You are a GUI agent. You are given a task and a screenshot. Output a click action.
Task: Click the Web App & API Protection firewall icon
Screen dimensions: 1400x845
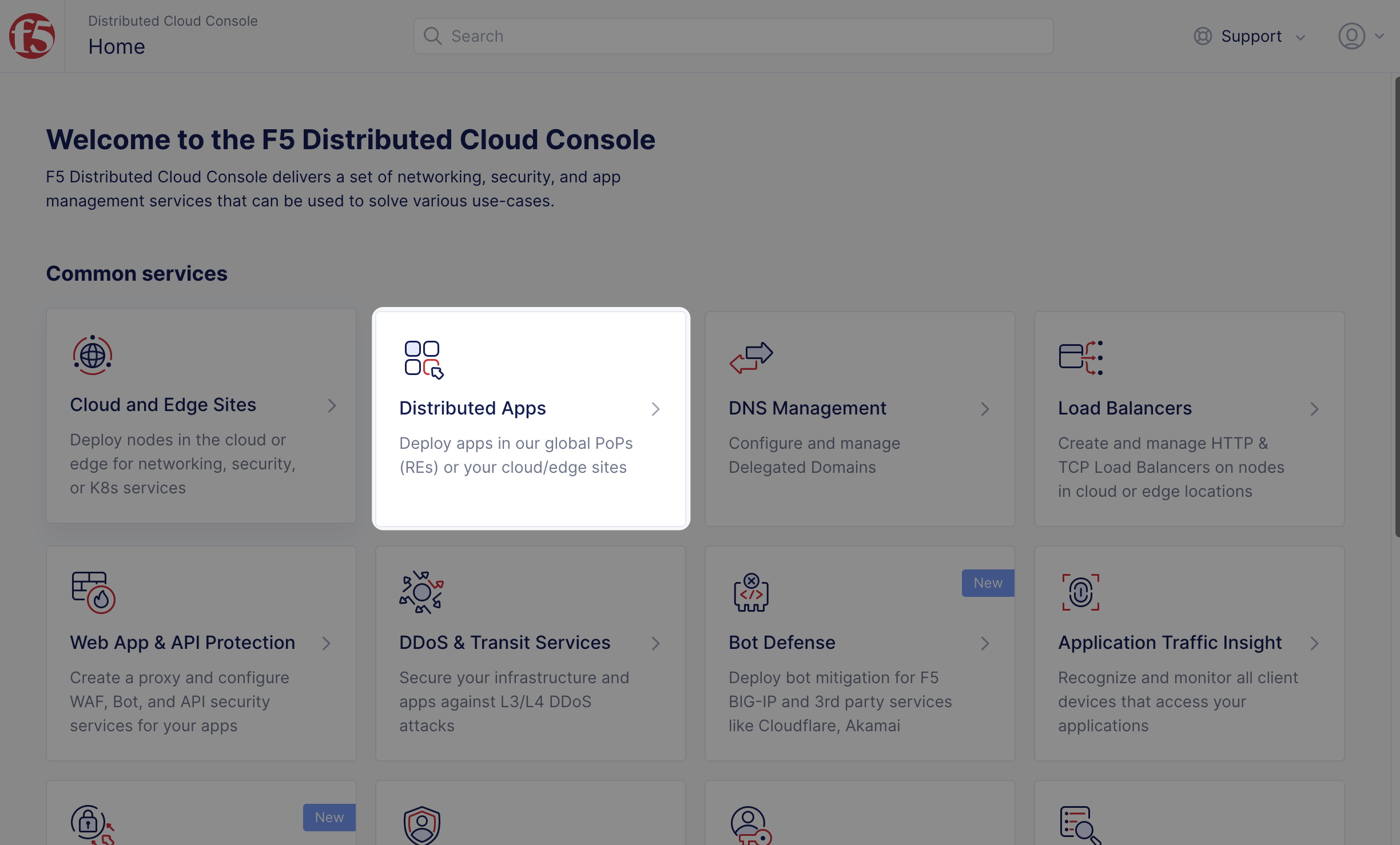tap(93, 592)
